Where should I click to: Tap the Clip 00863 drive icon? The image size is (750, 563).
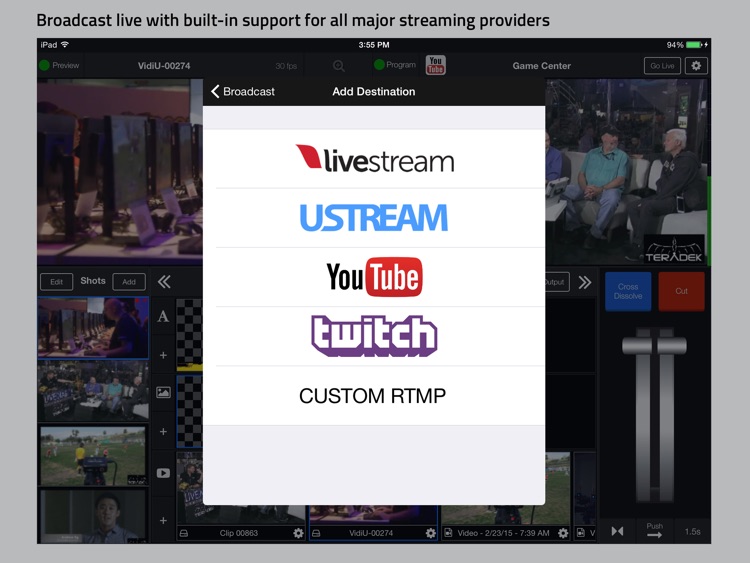(x=184, y=533)
